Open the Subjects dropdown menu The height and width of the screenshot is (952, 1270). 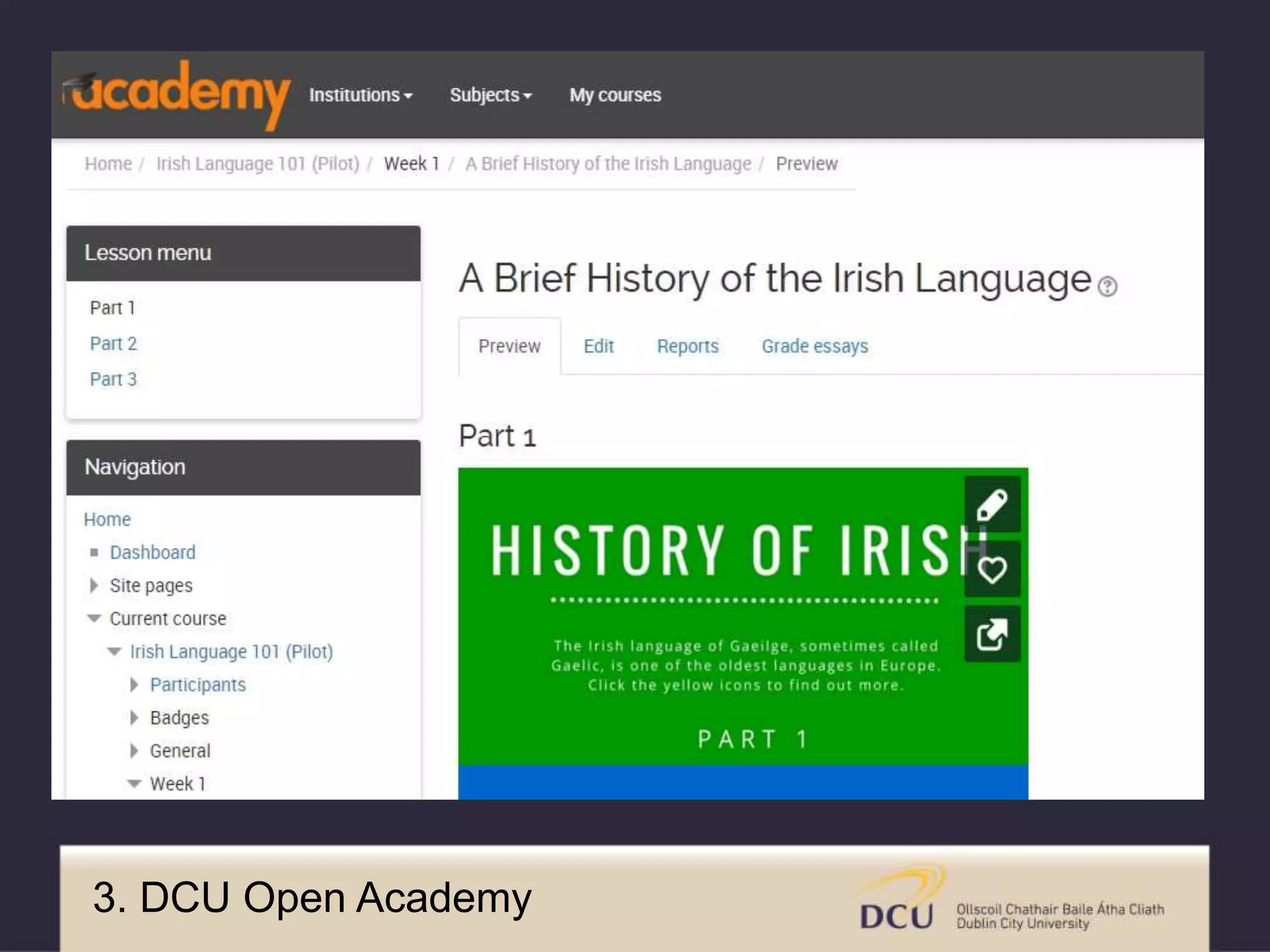tap(491, 95)
